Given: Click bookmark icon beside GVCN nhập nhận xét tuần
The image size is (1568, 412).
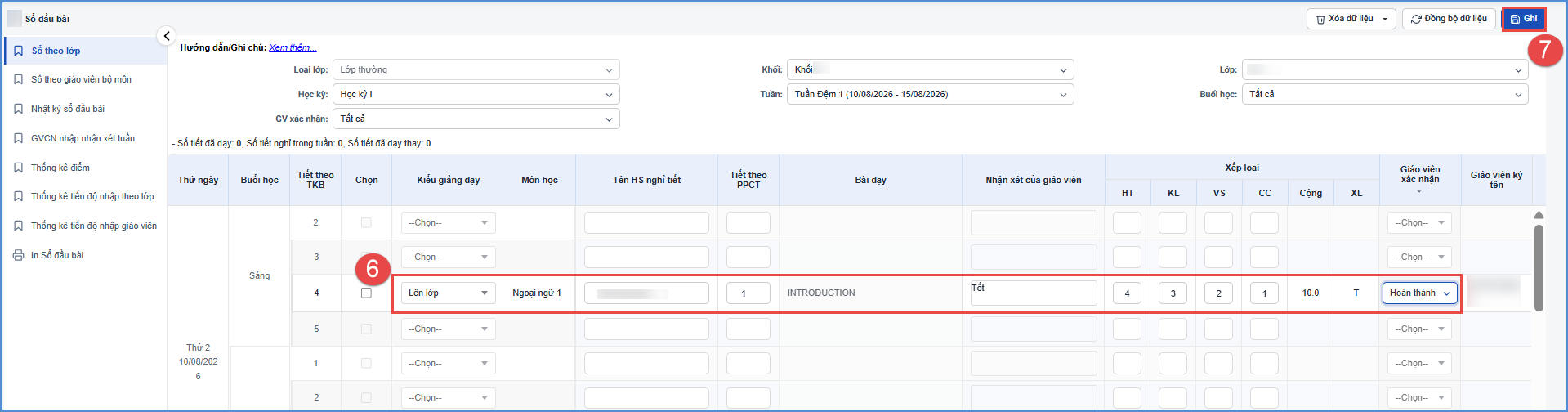Looking at the screenshot, I should (x=18, y=138).
